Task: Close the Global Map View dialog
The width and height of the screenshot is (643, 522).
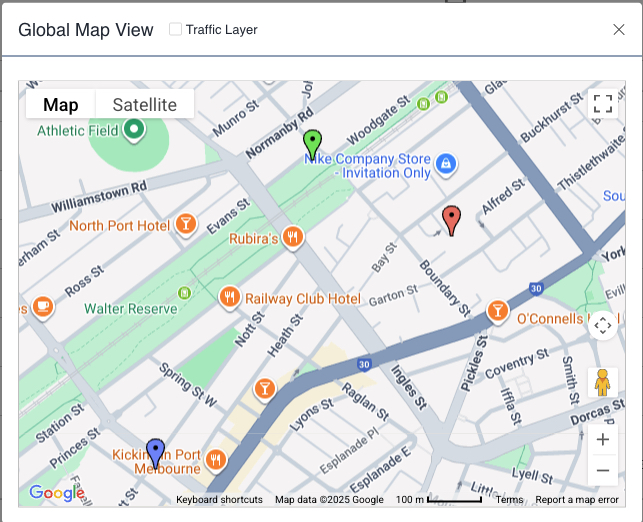Action: tap(618, 30)
